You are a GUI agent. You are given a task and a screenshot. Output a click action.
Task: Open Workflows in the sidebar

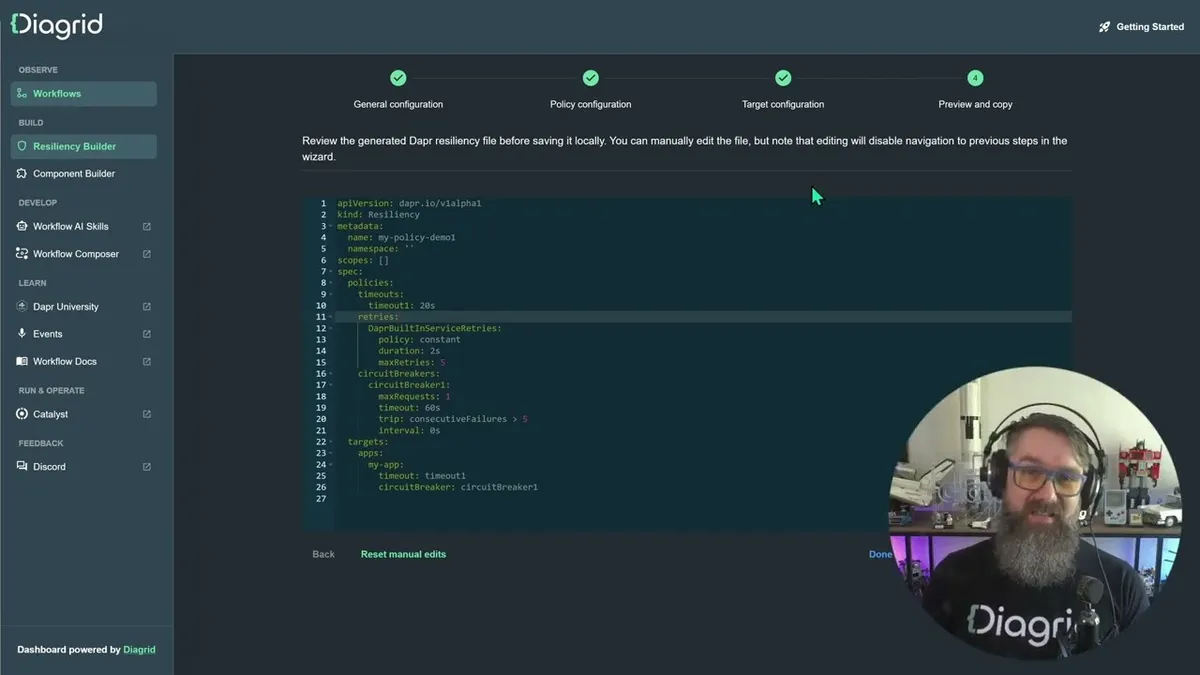[x=84, y=93]
